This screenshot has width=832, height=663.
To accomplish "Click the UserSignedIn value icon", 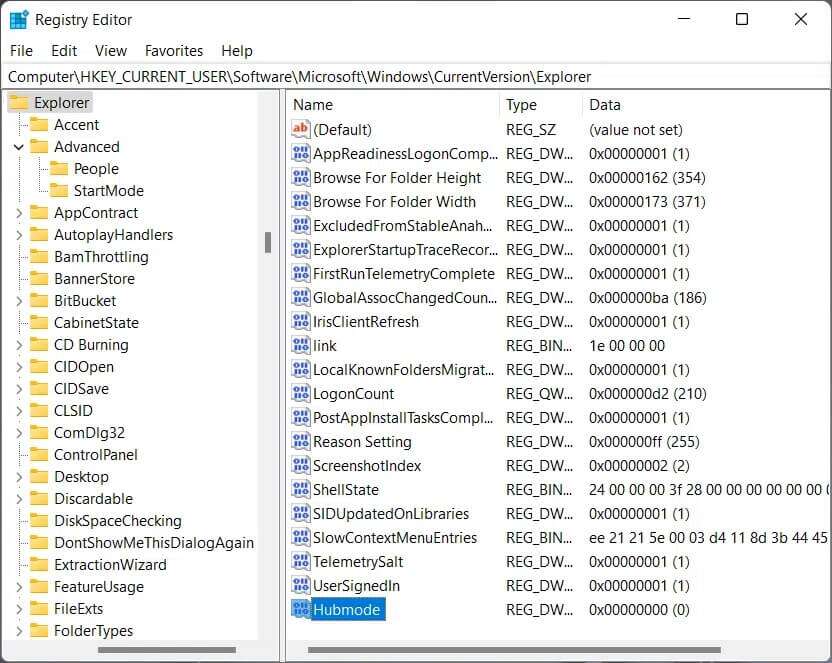I will pyautogui.click(x=300, y=585).
